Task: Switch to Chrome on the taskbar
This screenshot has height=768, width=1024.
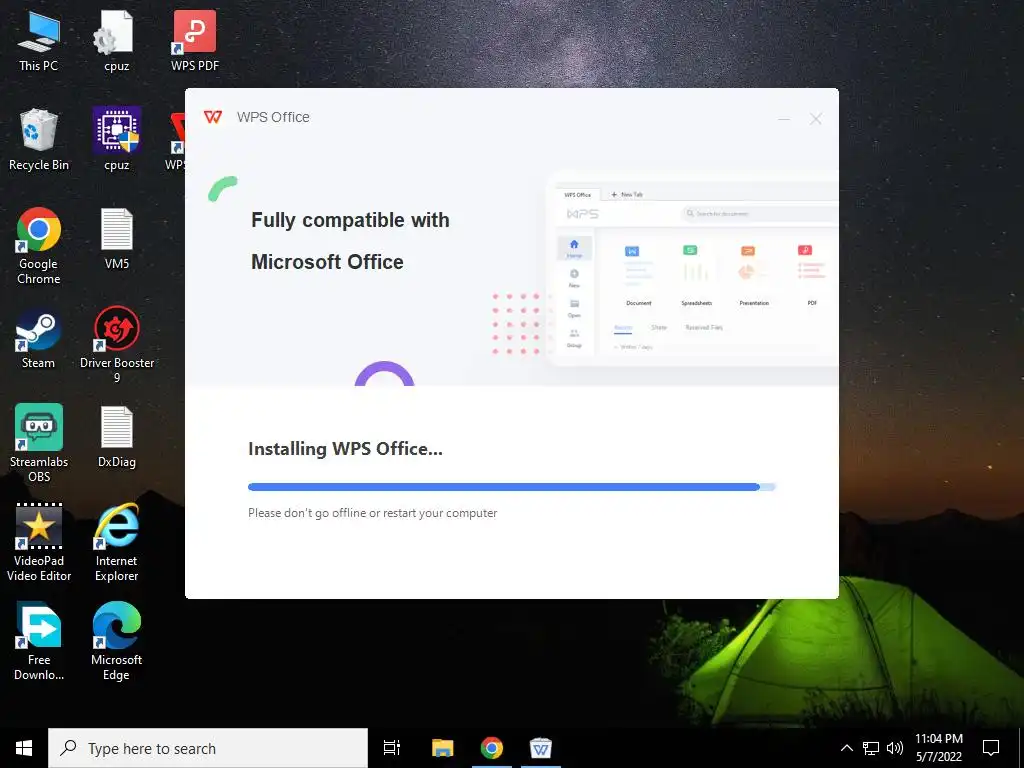Action: tap(492, 748)
